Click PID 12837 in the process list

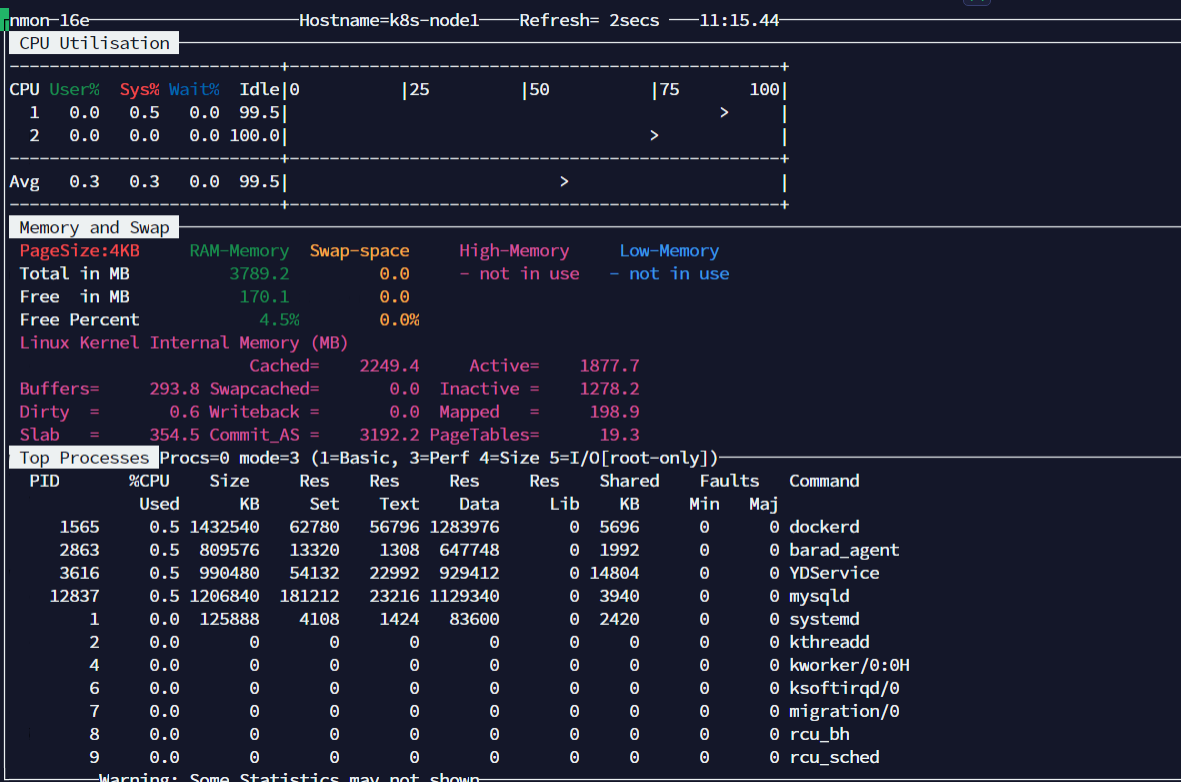(x=74, y=596)
